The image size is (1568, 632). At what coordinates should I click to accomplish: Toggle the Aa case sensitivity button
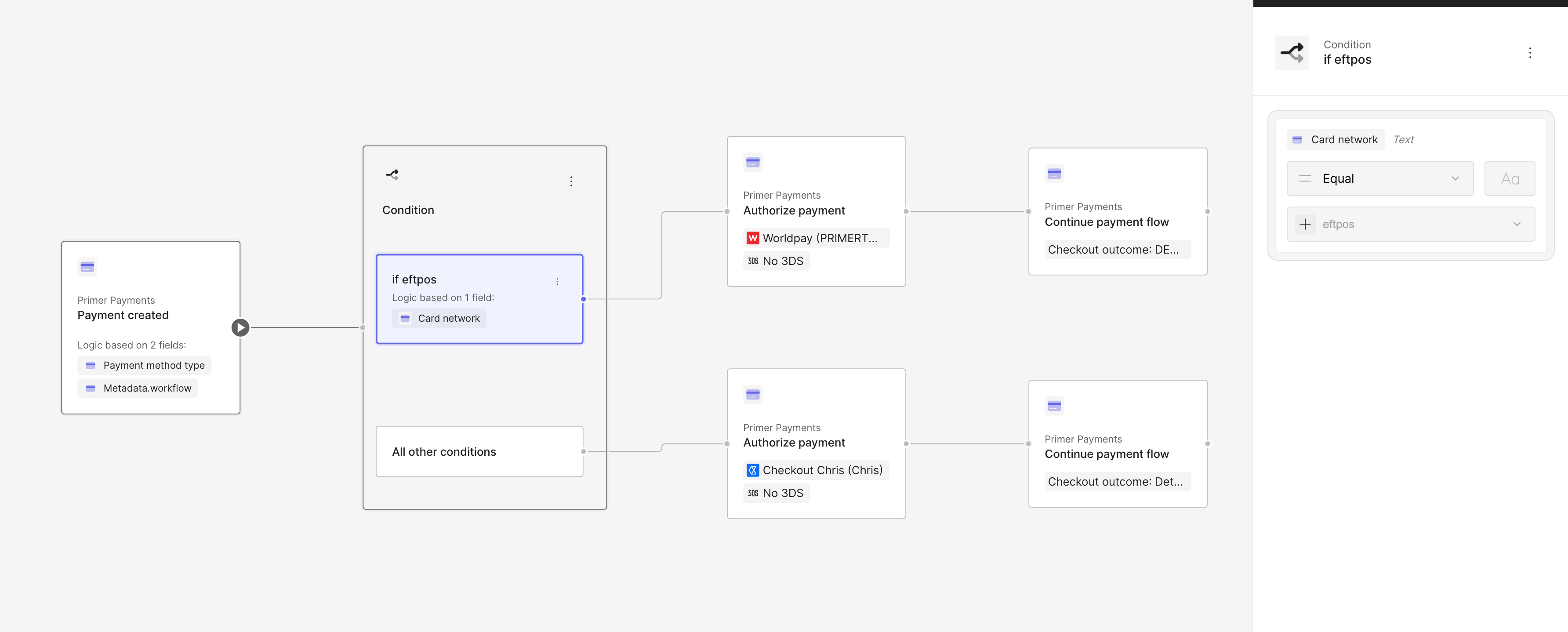pyautogui.click(x=1509, y=178)
